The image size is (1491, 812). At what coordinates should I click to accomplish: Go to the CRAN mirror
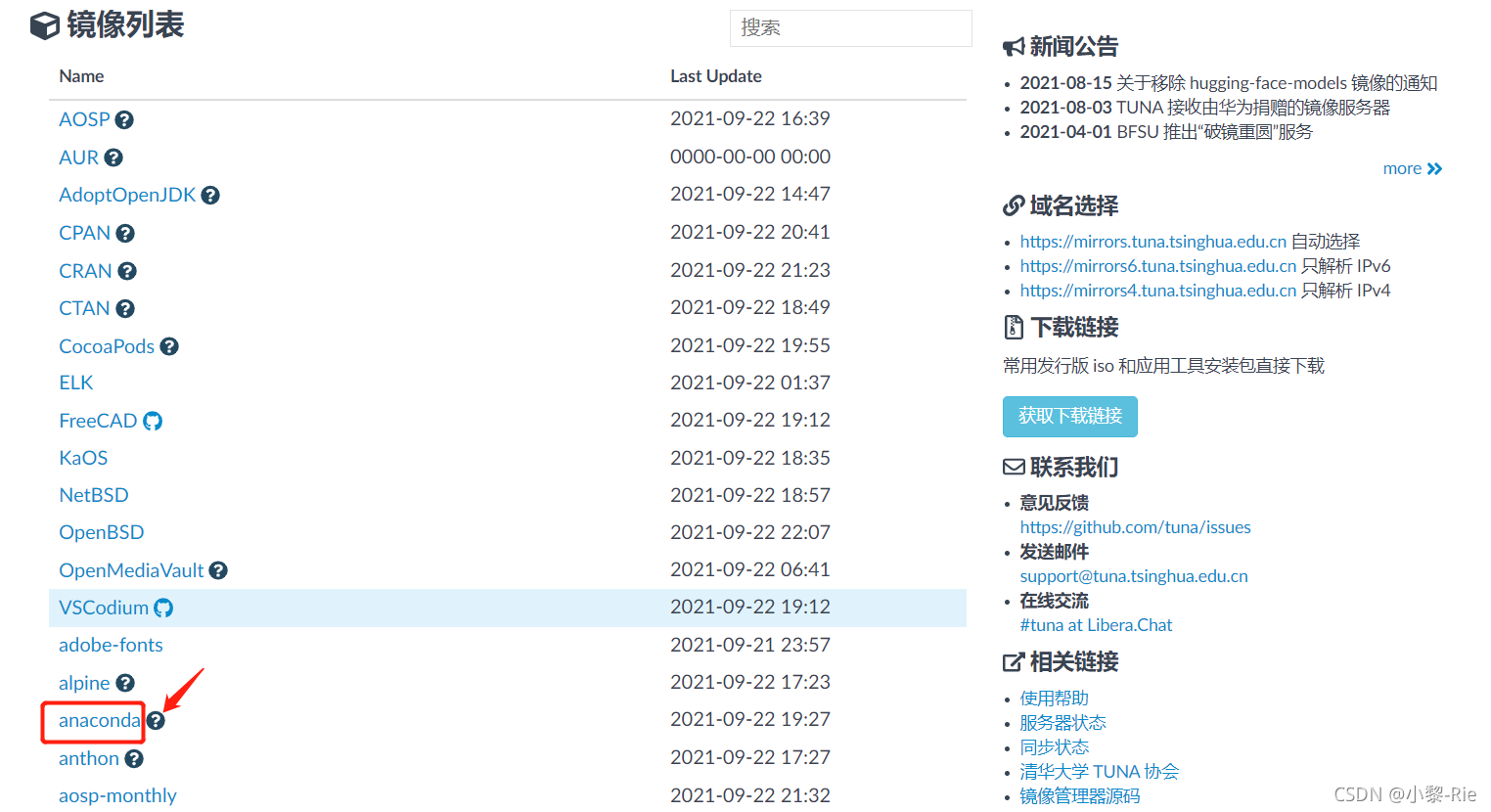point(85,271)
